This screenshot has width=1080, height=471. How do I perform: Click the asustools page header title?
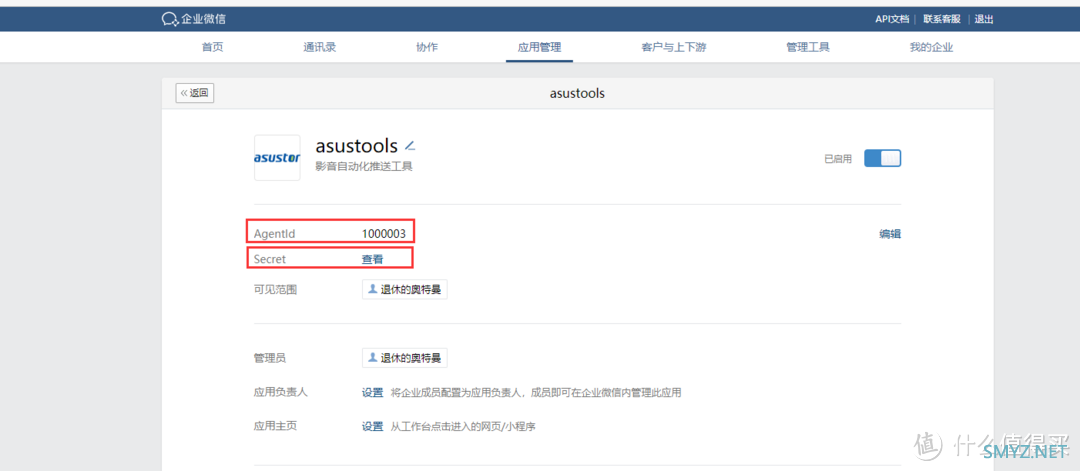(577, 93)
